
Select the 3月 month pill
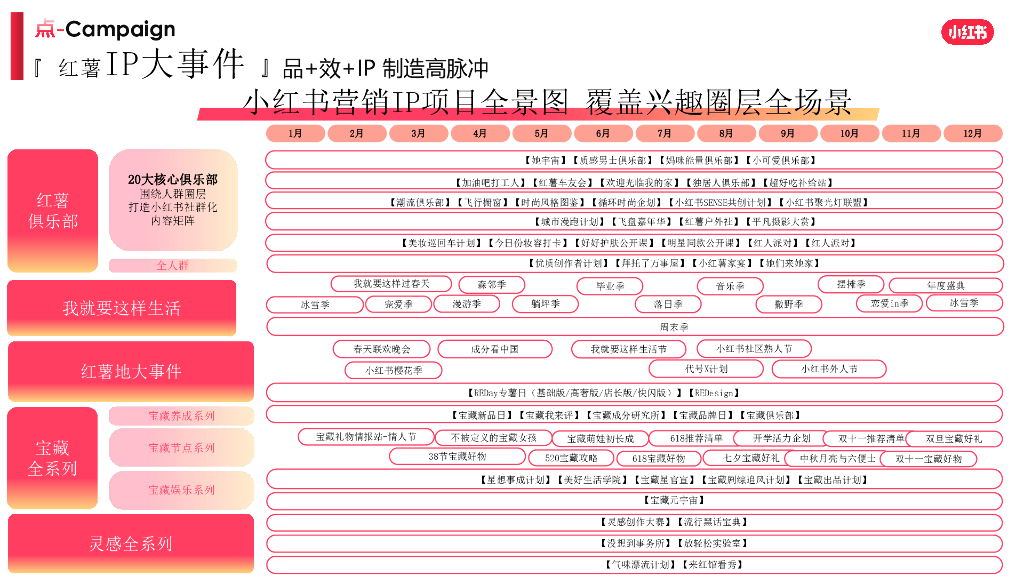[x=419, y=133]
